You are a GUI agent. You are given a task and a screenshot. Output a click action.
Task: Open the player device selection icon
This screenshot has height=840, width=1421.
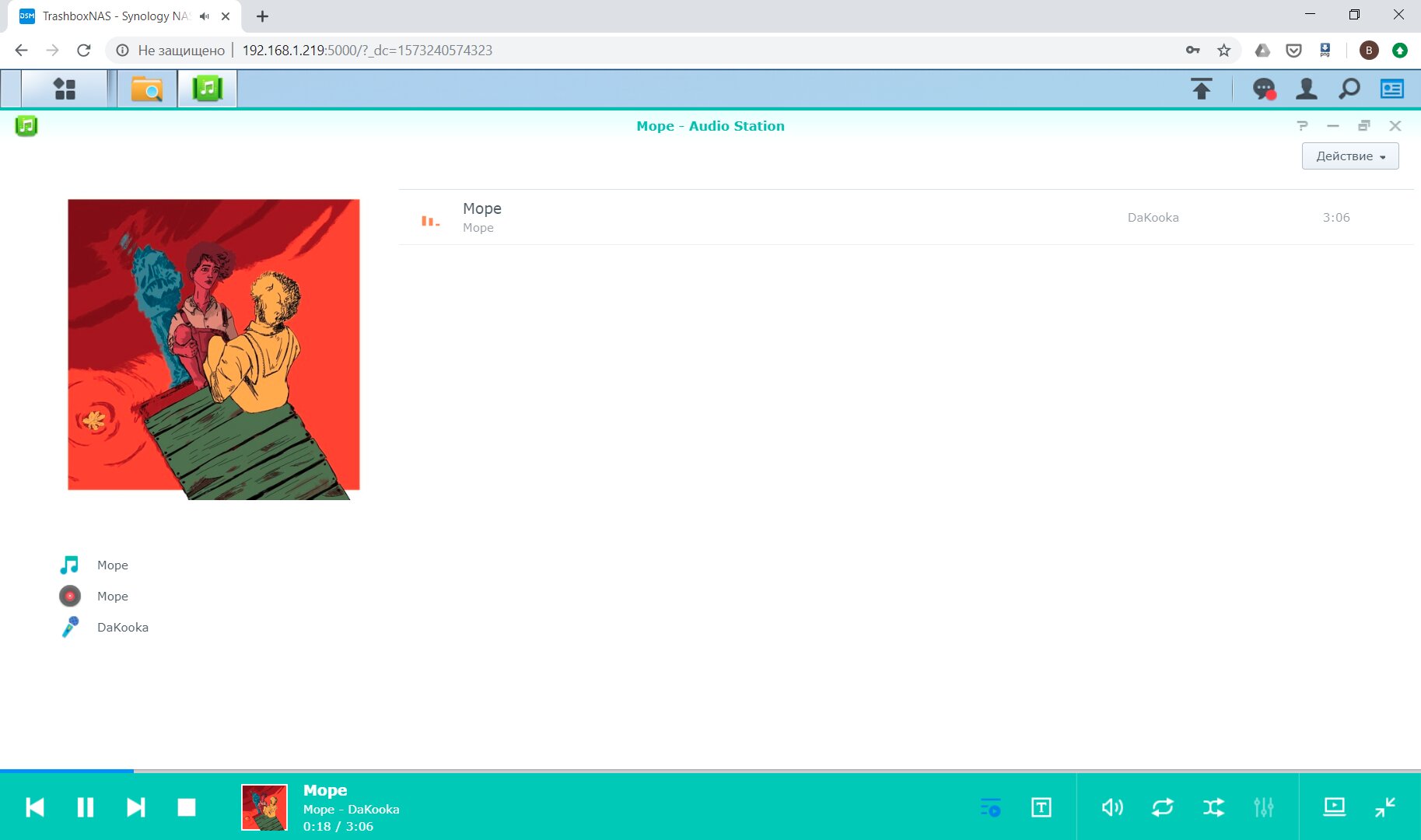[1335, 807]
